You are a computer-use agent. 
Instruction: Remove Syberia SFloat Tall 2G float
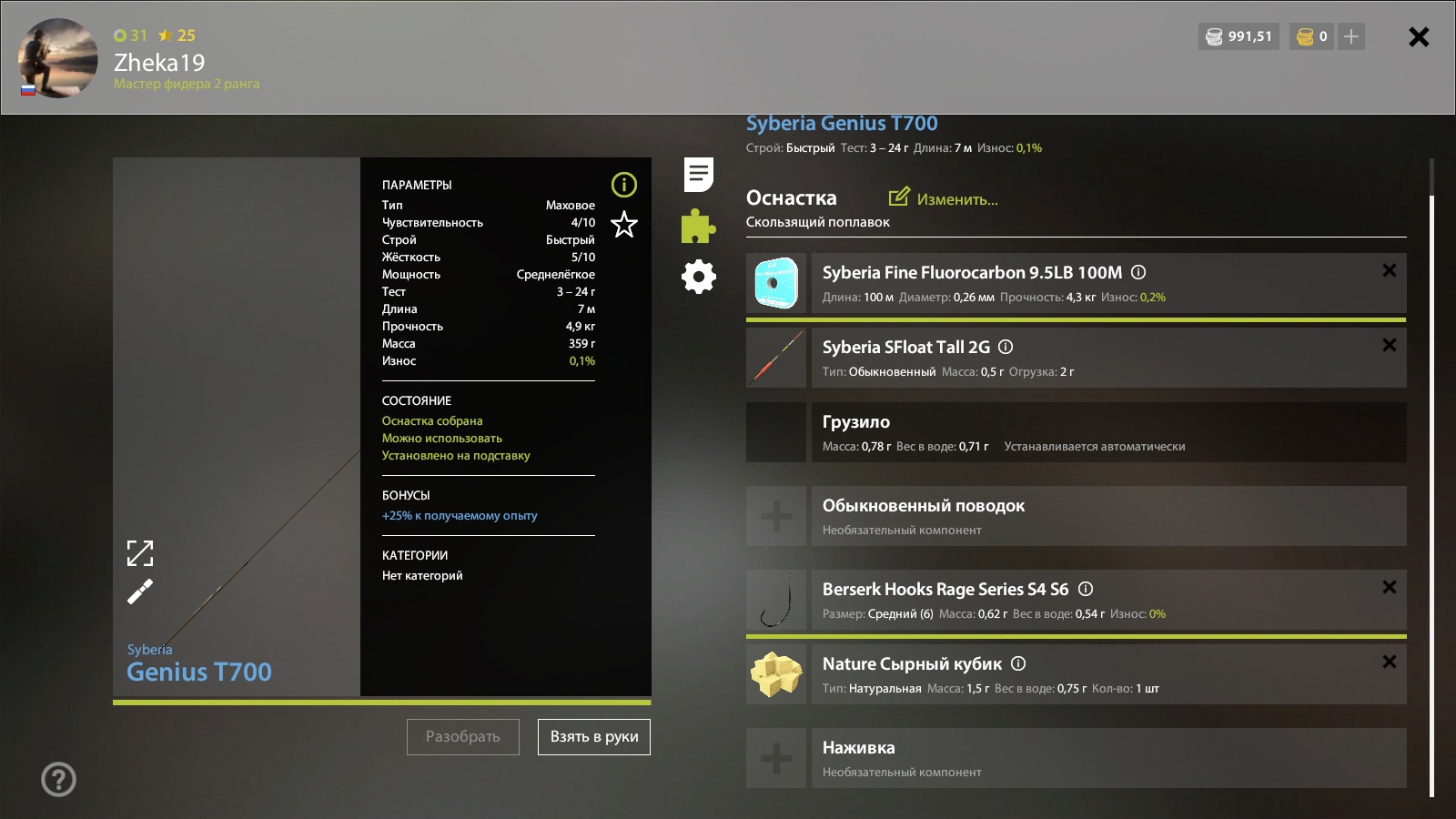[1390, 345]
